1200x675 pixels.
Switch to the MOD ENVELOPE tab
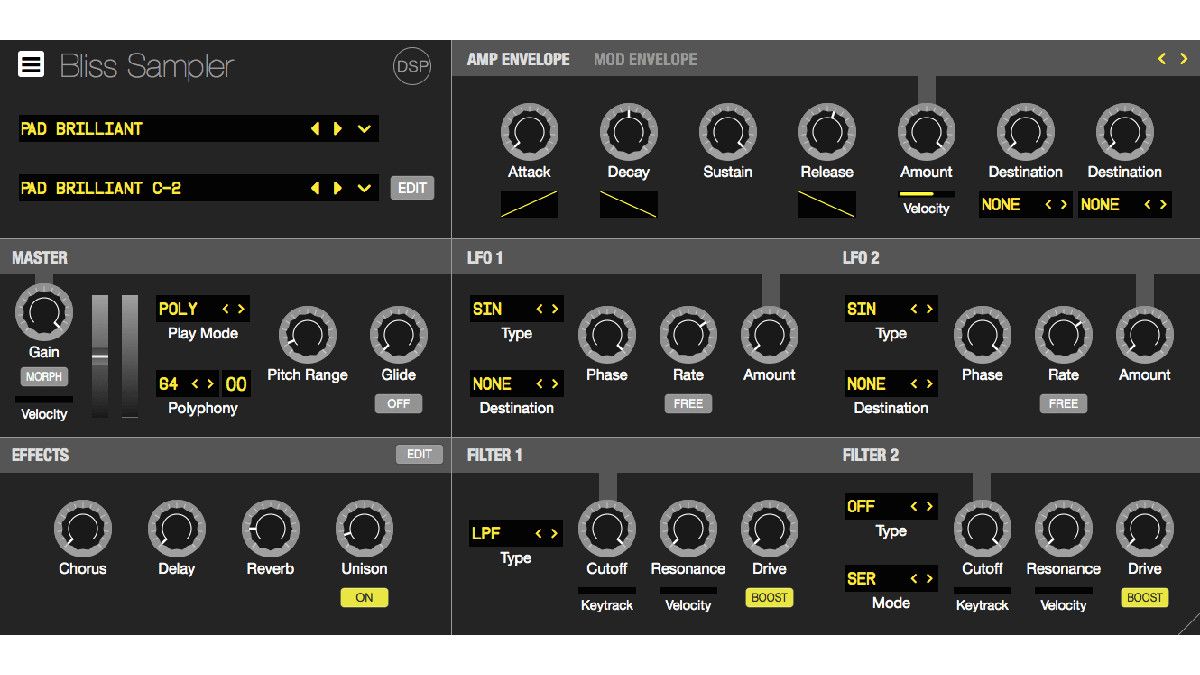(644, 59)
